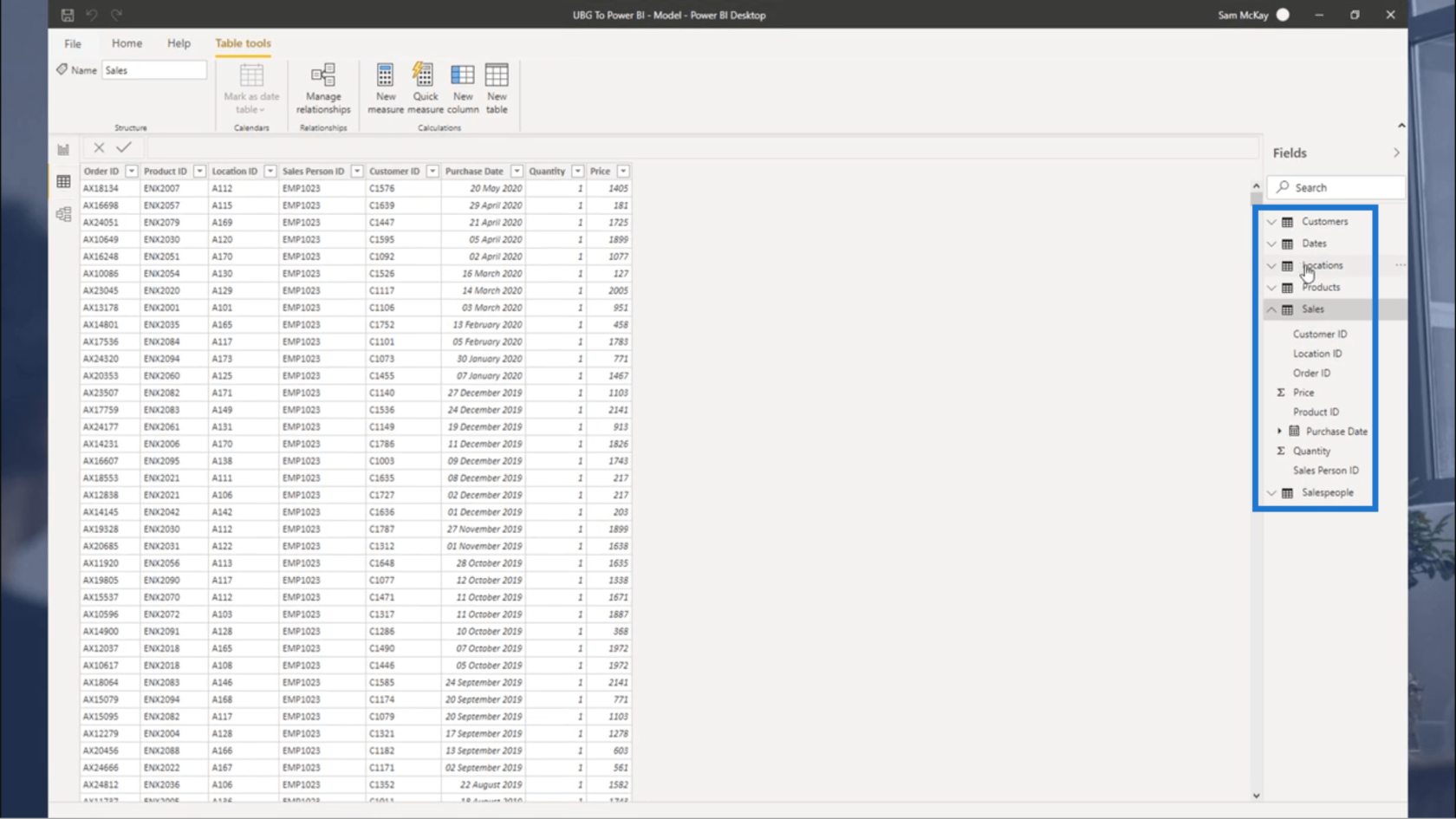
Task: Click the Save icon in title bar
Action: point(67,15)
